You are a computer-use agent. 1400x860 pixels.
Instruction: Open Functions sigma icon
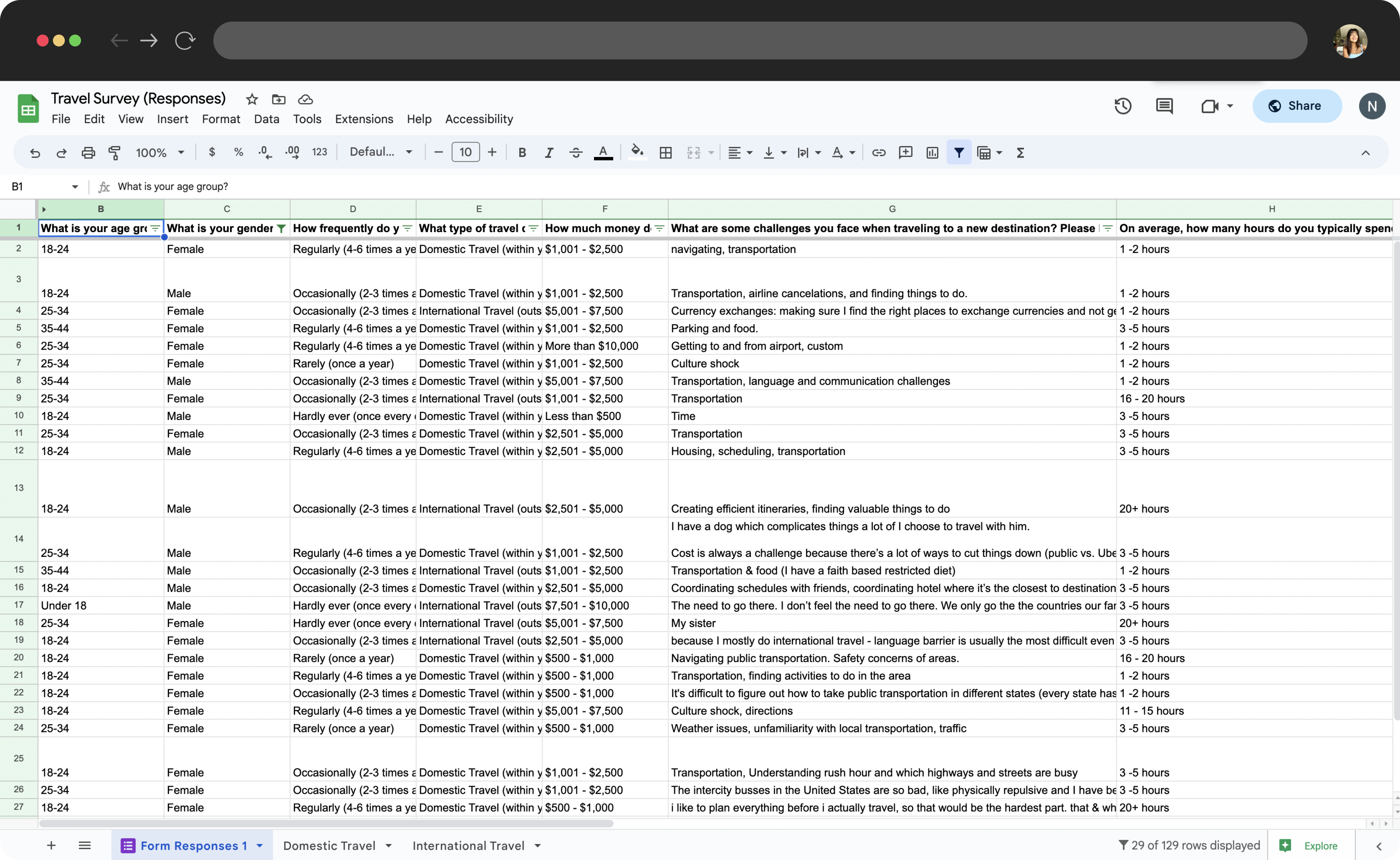tap(1021, 153)
